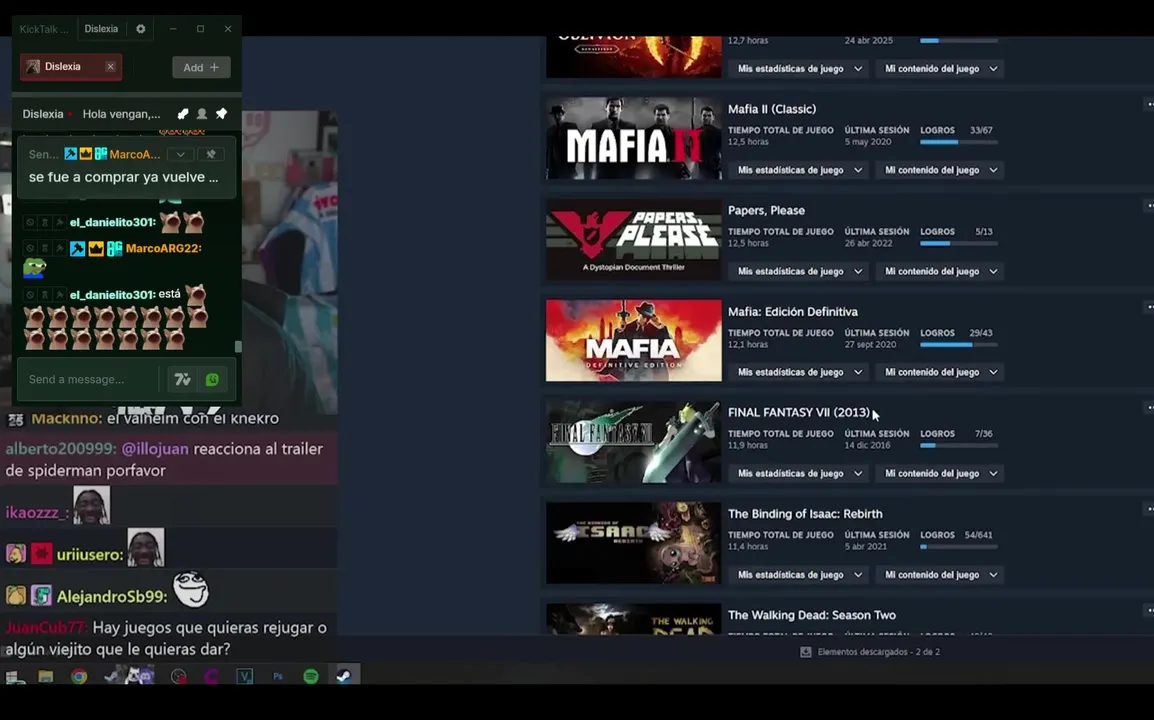
Task: Expand Oblivion 'Mi contenido del juego' dropdown
Action: pos(940,68)
